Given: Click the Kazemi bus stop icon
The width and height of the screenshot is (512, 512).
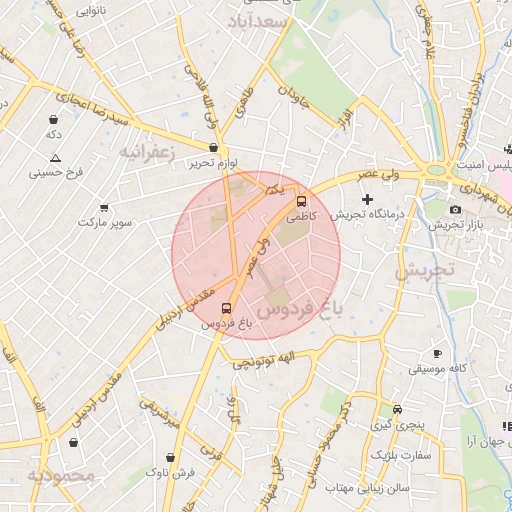Looking at the screenshot, I should [301, 202].
